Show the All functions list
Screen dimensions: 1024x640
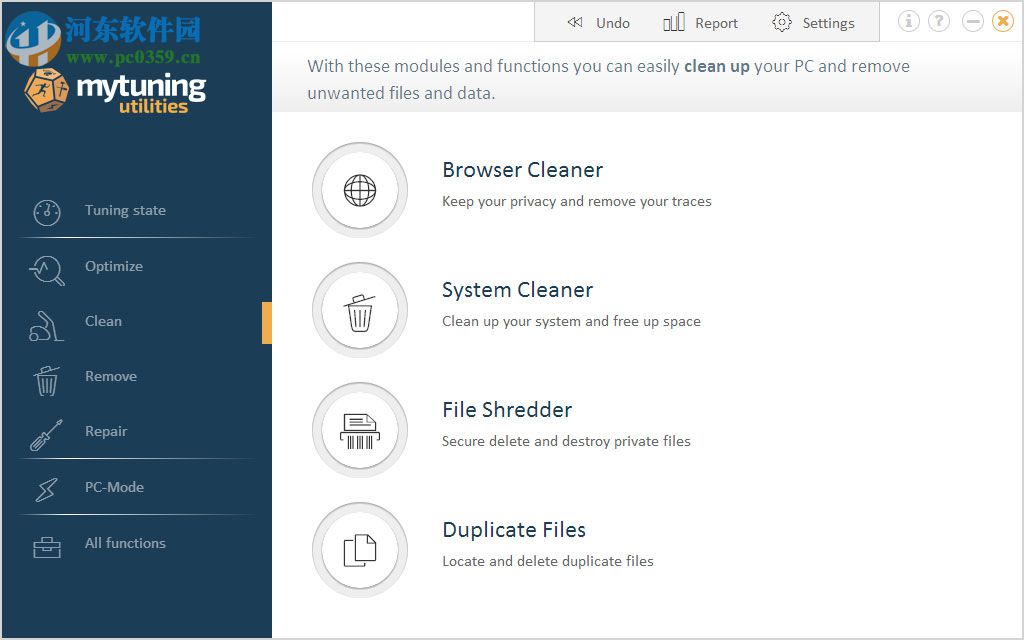click(x=125, y=543)
